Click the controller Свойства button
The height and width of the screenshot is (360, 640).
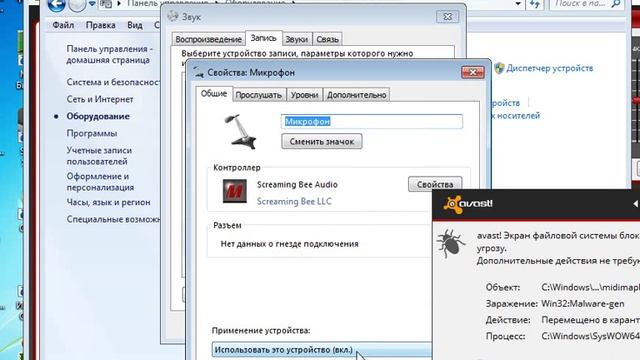435,184
